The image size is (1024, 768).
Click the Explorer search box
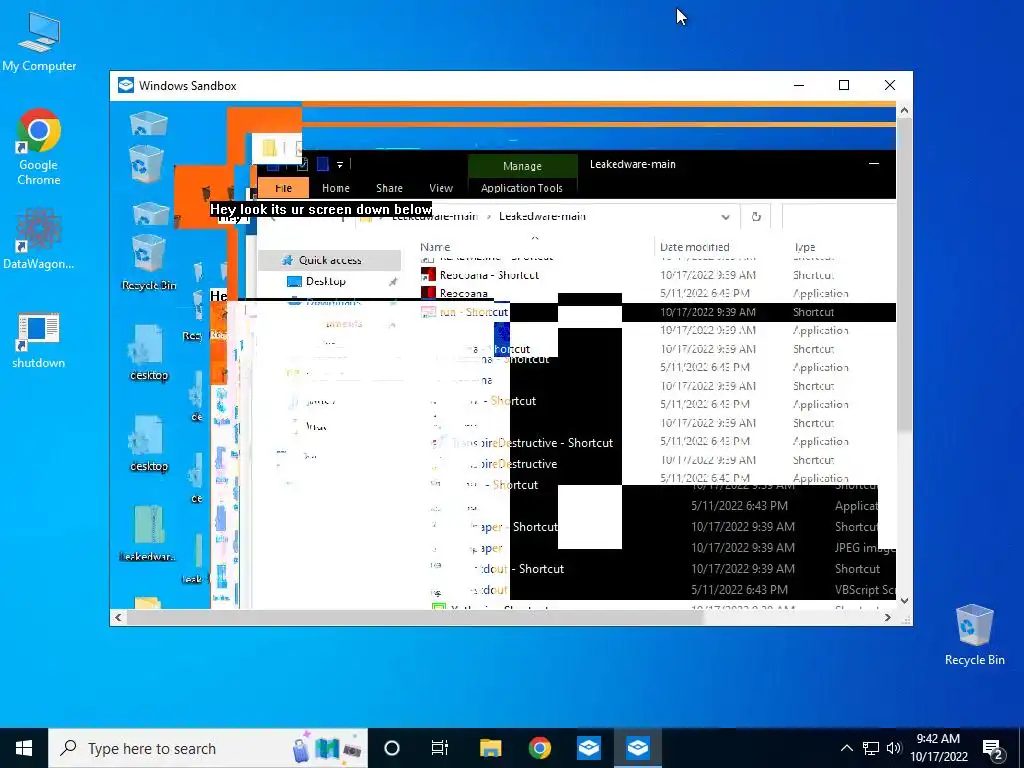(839, 216)
